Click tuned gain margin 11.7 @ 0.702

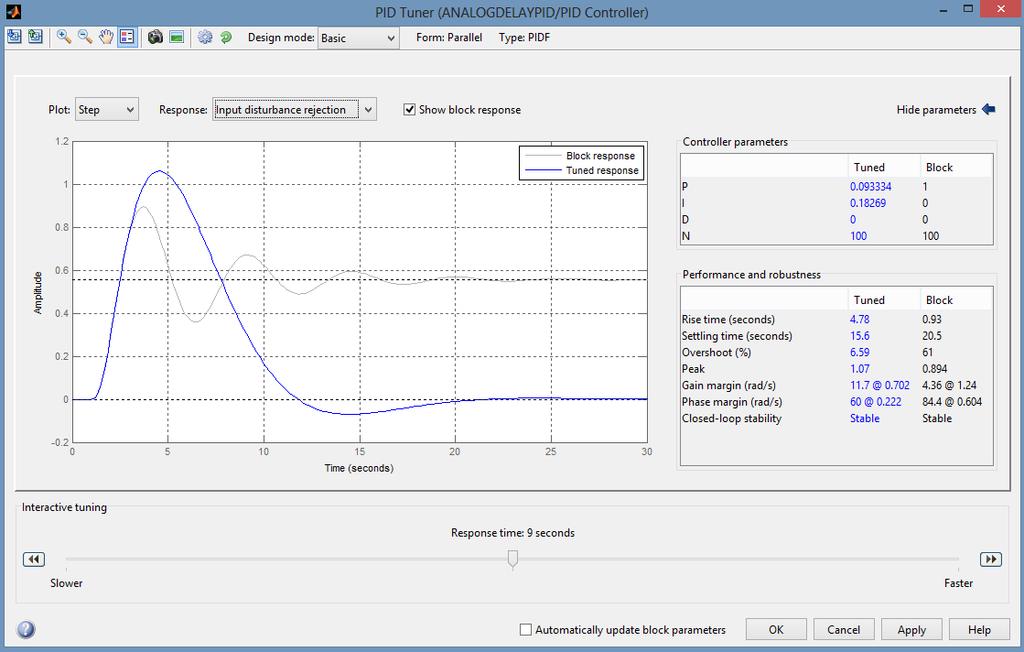click(880, 385)
